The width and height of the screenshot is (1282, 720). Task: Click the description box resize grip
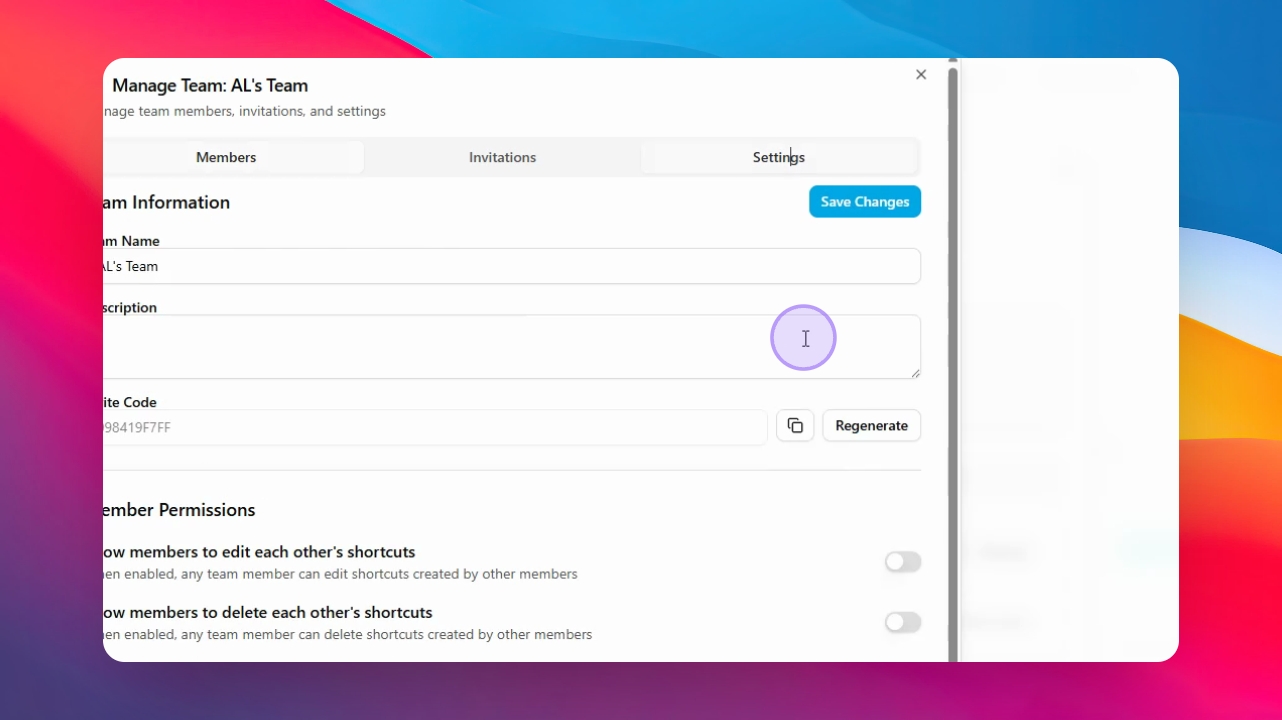point(915,372)
